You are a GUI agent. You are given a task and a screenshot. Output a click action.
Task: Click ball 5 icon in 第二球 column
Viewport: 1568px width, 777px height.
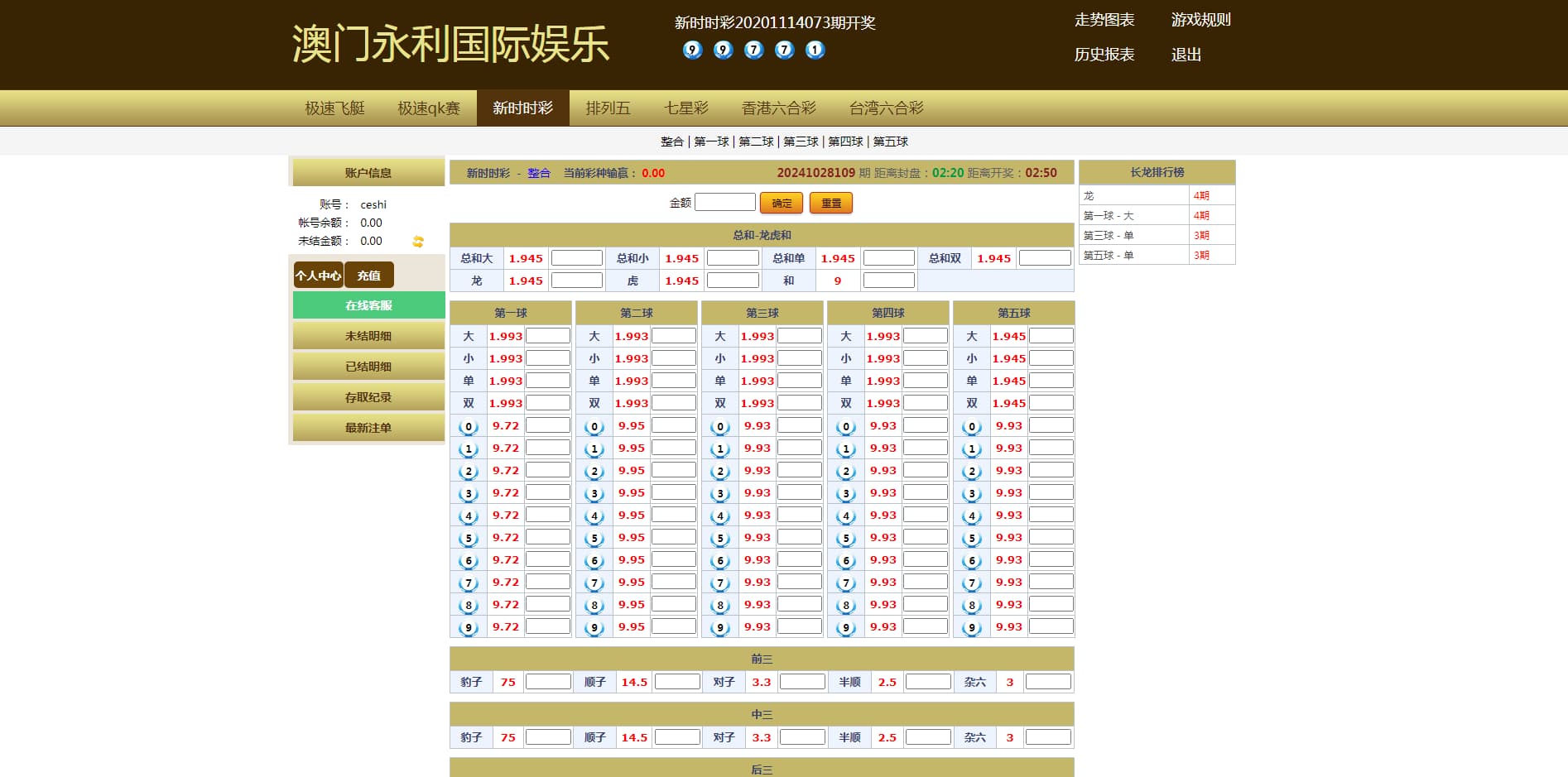[x=594, y=539]
